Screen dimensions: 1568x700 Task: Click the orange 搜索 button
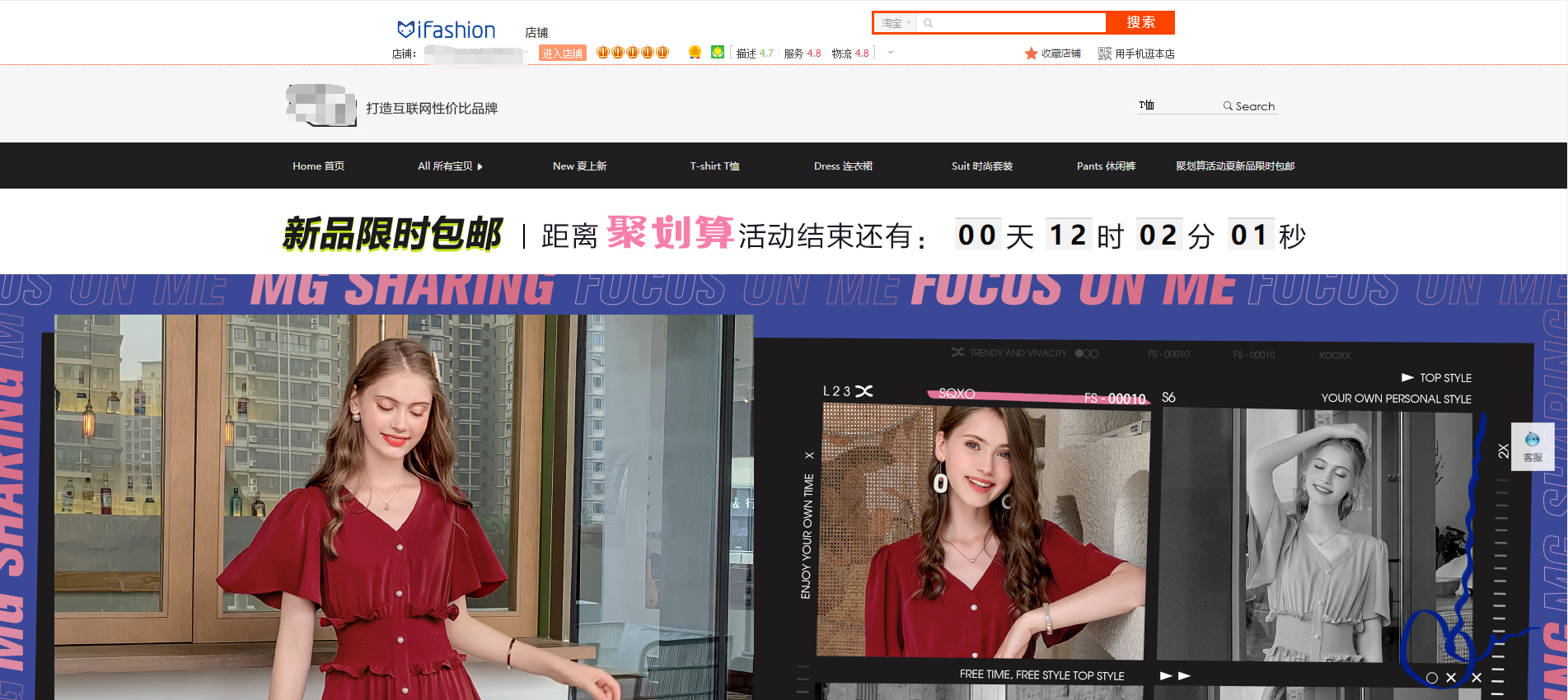pos(1140,22)
